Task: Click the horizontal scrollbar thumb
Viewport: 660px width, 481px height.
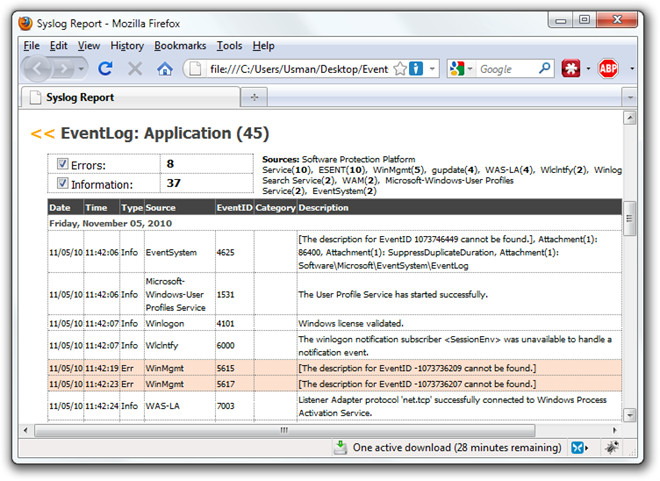Action: pos(285,430)
